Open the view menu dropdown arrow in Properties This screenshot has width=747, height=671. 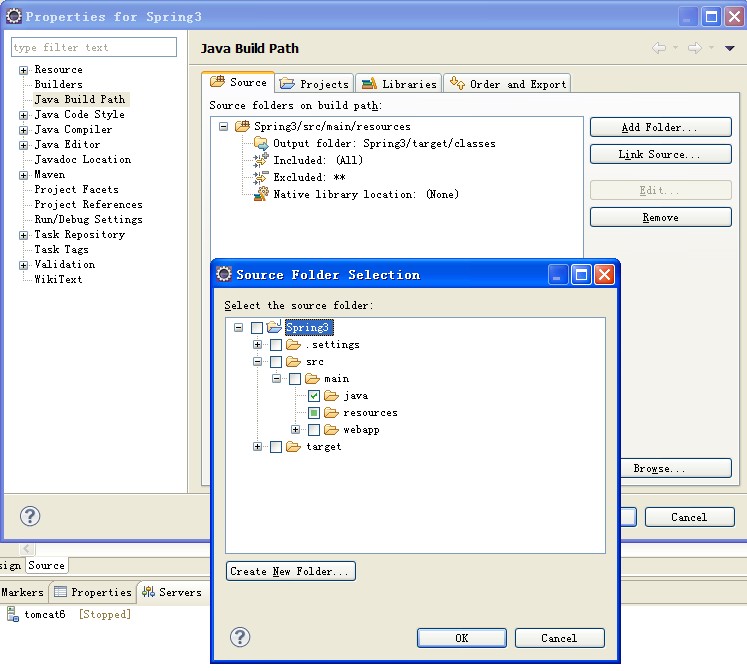(729, 48)
